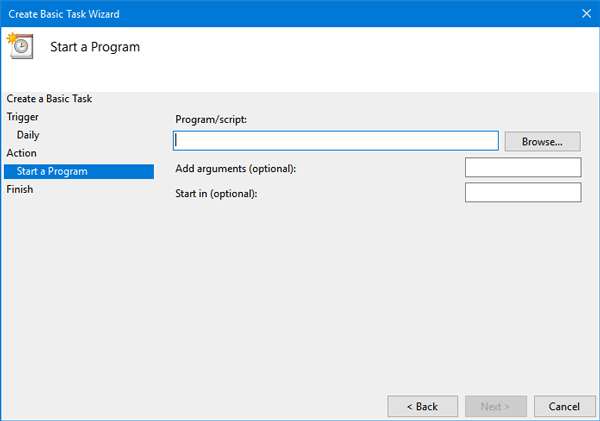Image resolution: width=600 pixels, height=421 pixels.
Task: Click the Add arguments (optional): label
Action: pyautogui.click(x=236, y=168)
